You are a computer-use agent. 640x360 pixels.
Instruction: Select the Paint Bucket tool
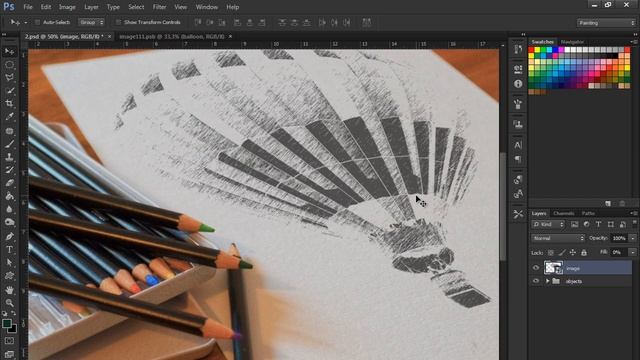click(x=9, y=196)
